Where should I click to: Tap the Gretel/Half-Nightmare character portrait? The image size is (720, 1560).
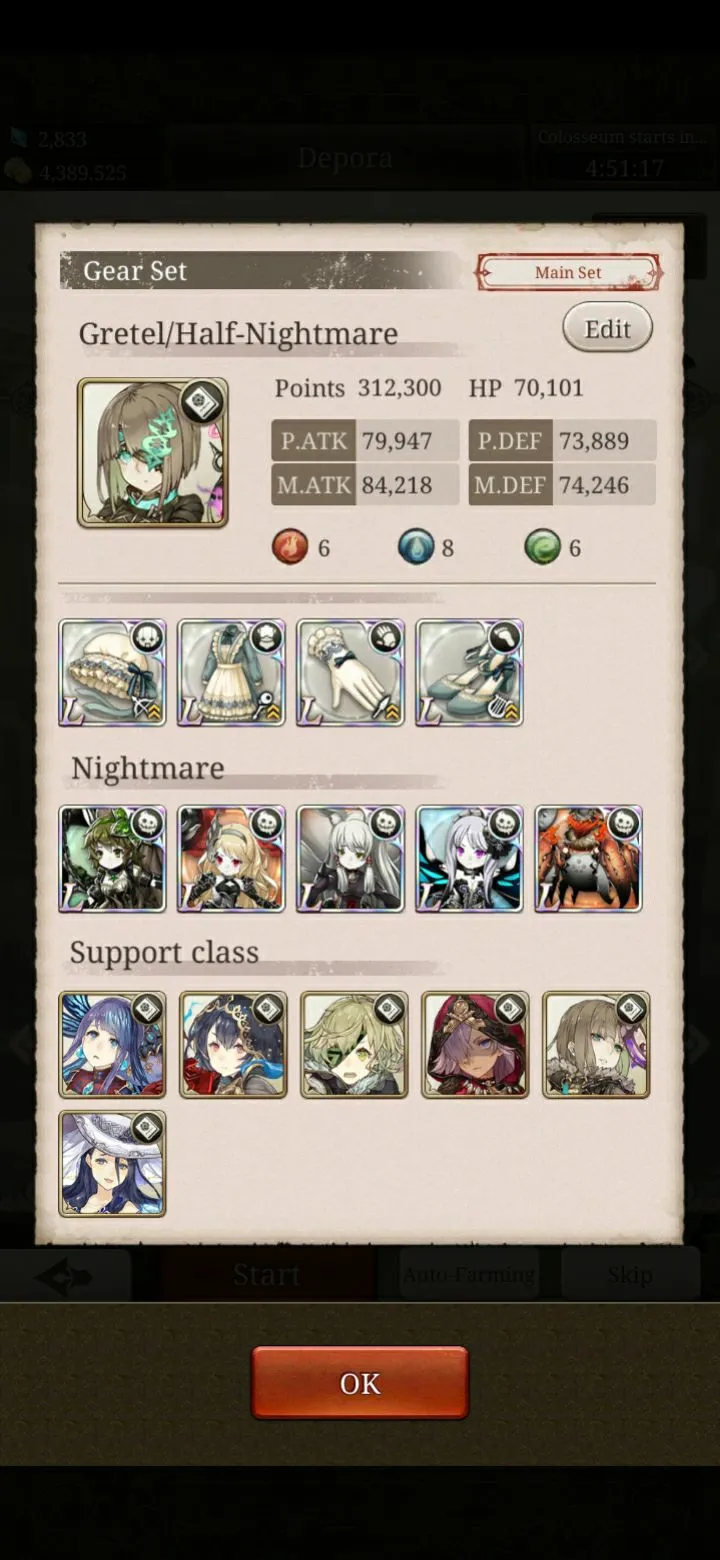153,453
